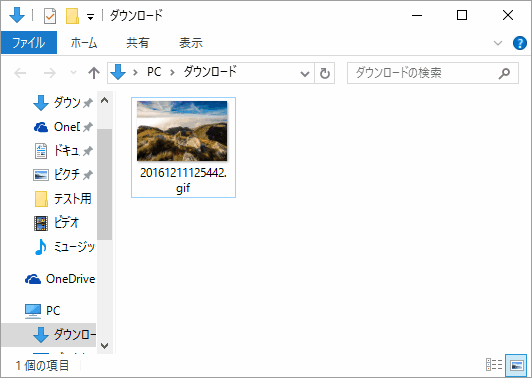Open Help with the question mark icon
The image size is (532, 378).
[x=519, y=43]
